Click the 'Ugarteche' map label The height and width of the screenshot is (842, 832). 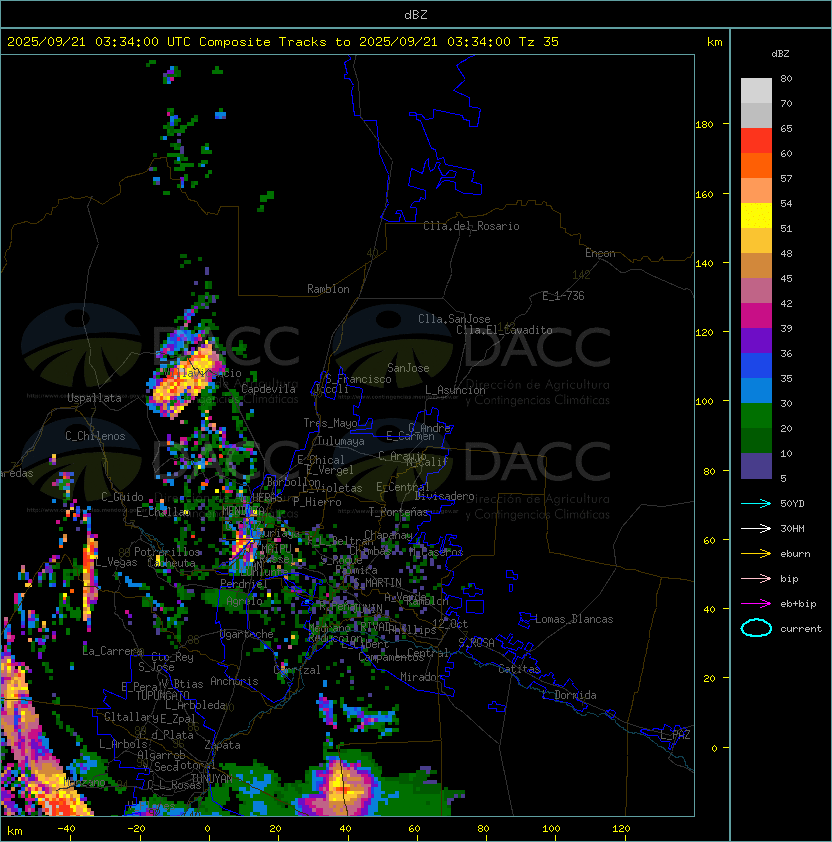(x=247, y=634)
